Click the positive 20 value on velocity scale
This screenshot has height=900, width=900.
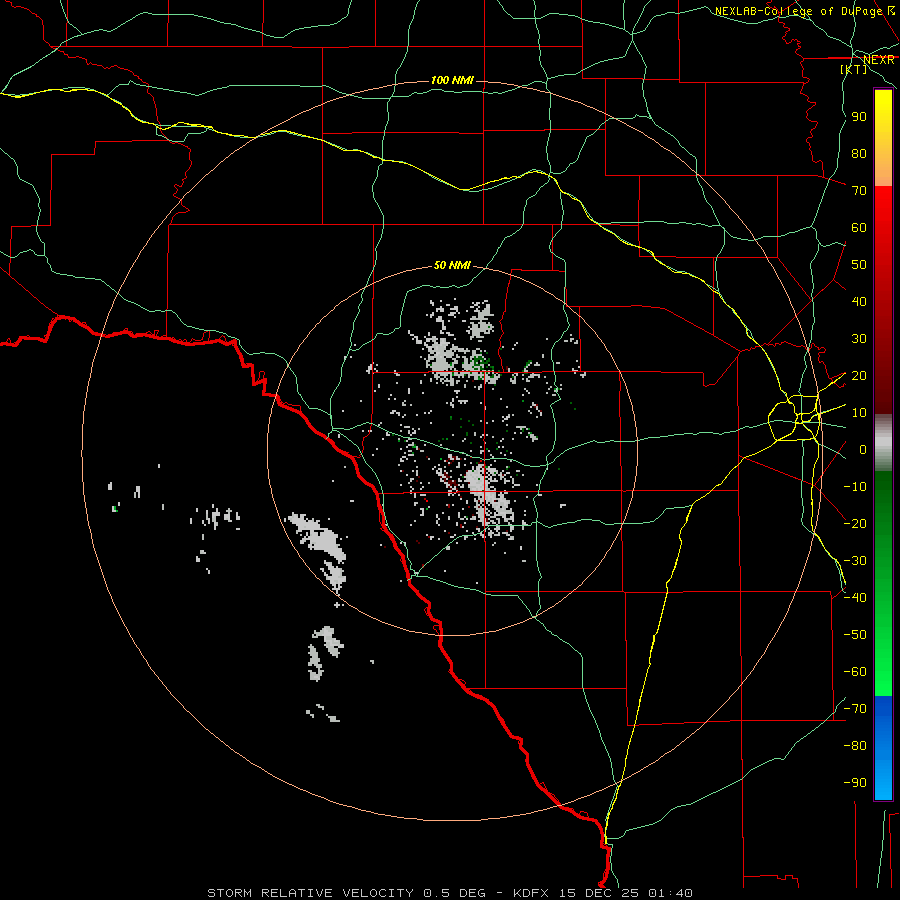859,376
